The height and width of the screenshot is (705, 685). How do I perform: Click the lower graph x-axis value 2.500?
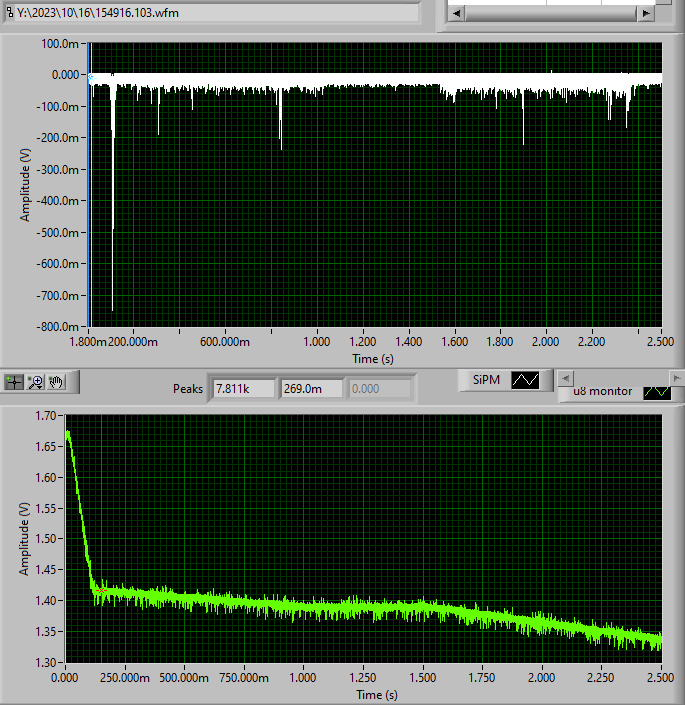tap(660, 678)
